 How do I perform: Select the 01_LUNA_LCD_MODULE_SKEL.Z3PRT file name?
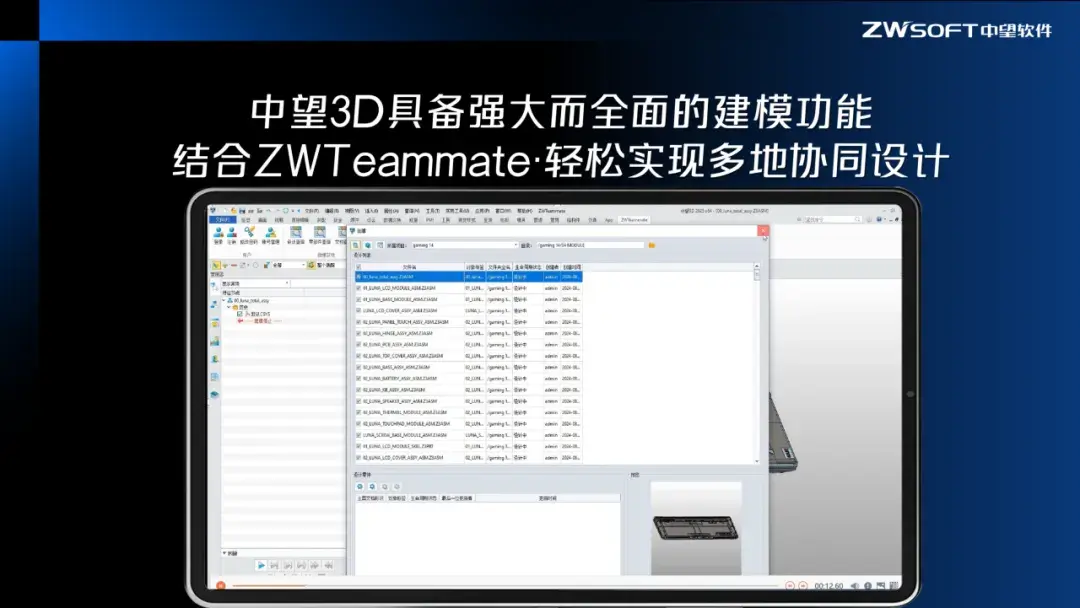coord(399,446)
